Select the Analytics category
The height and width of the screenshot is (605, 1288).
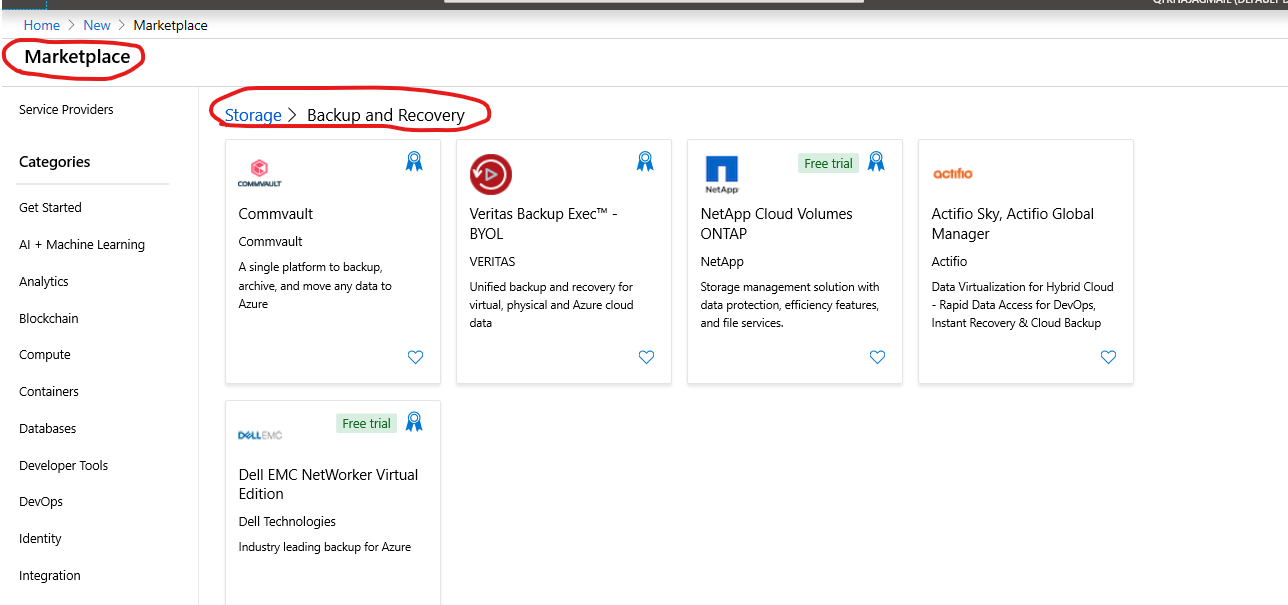point(44,282)
